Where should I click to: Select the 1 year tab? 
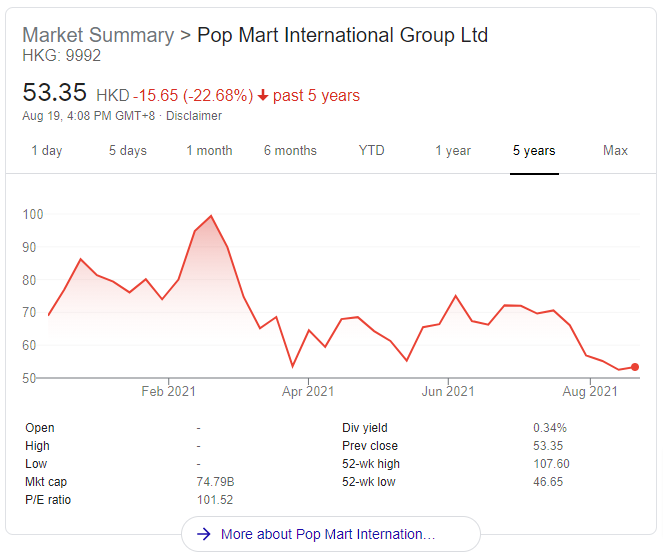click(453, 151)
